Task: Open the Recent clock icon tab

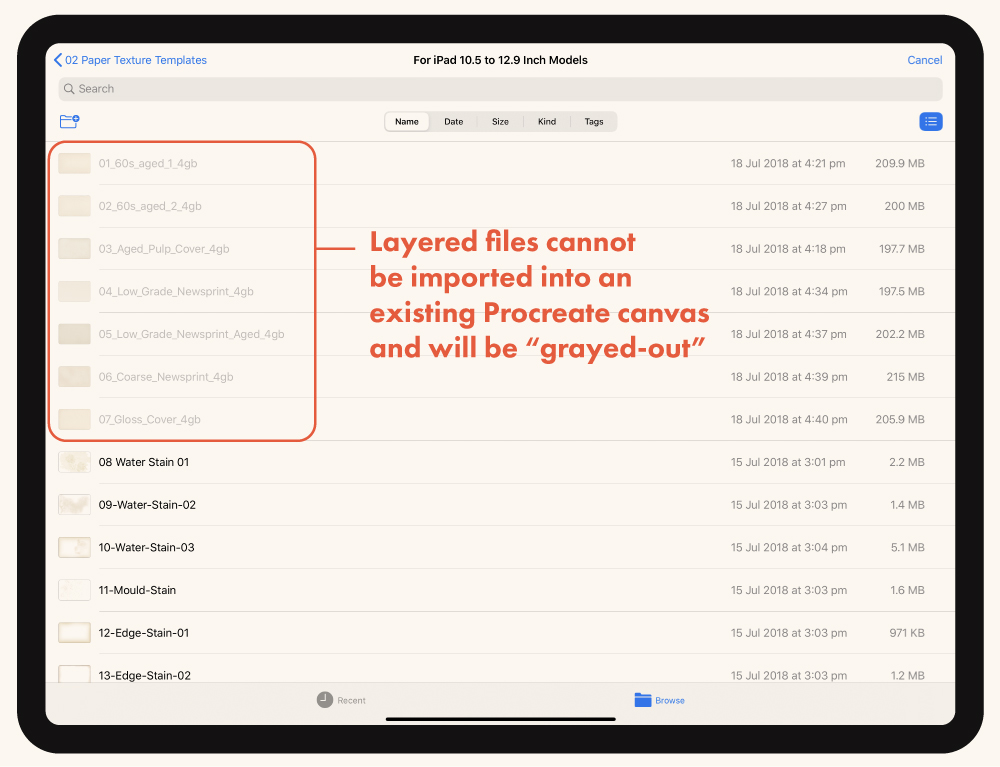Action: point(325,700)
